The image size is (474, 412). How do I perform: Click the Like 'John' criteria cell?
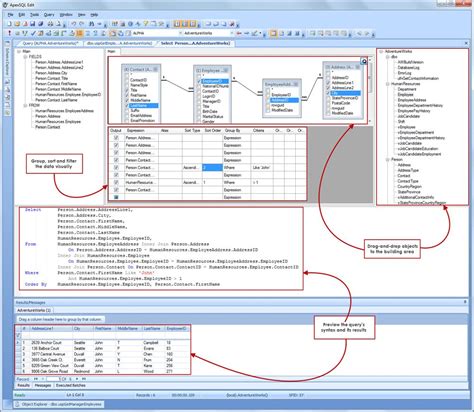[x=262, y=168]
